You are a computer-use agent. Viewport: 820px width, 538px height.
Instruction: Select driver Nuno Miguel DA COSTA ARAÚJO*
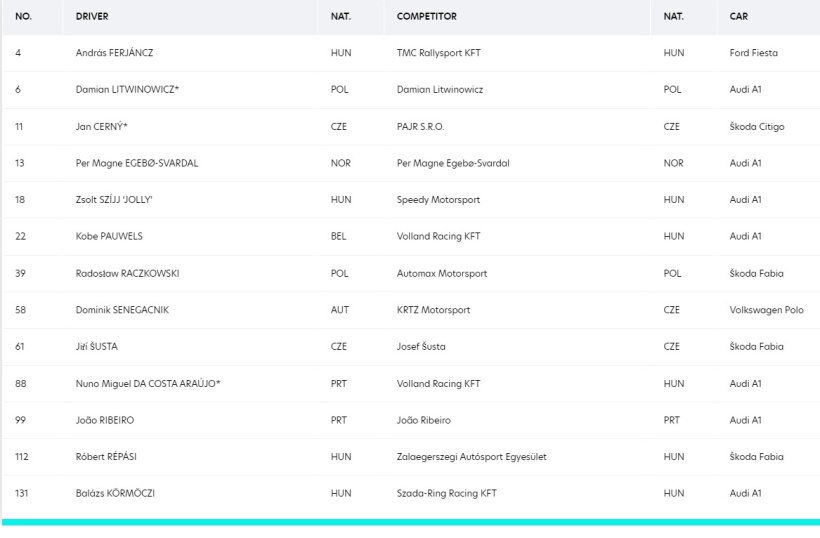tap(147, 384)
